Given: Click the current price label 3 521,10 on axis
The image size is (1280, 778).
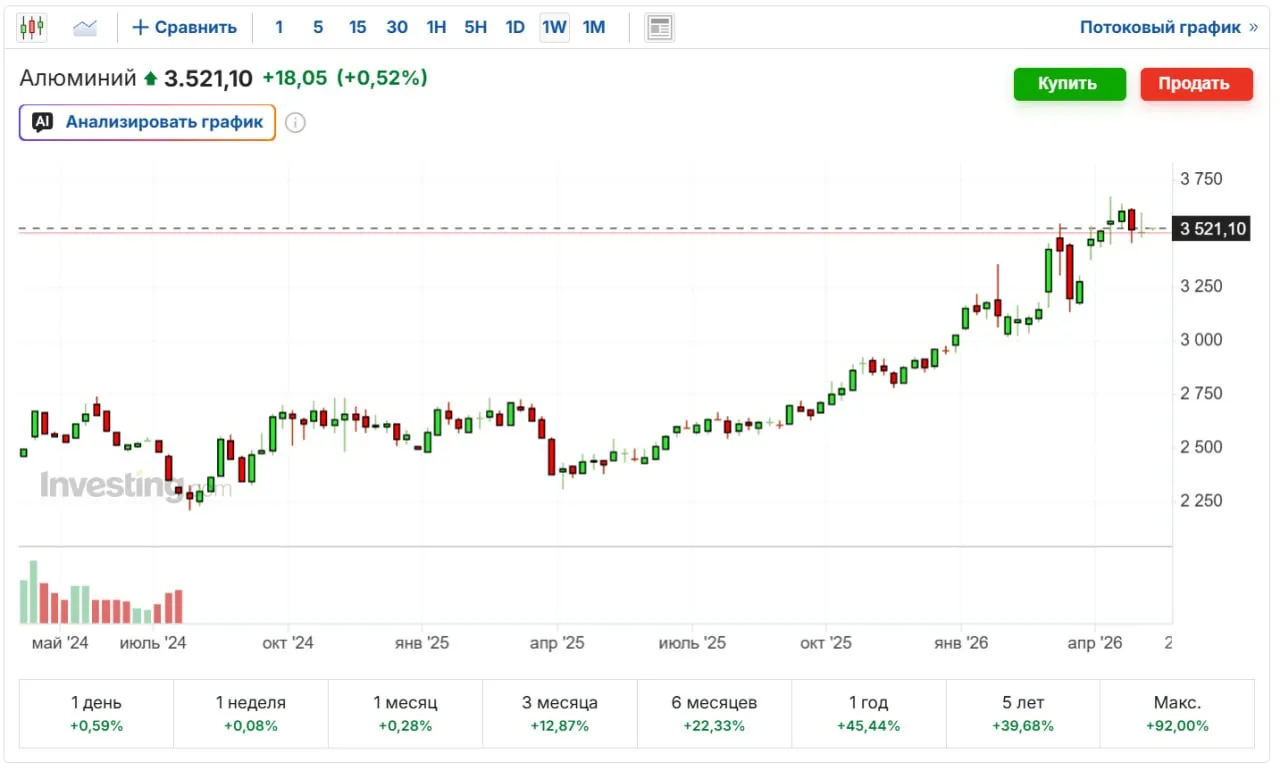Looking at the screenshot, I should [x=1212, y=229].
